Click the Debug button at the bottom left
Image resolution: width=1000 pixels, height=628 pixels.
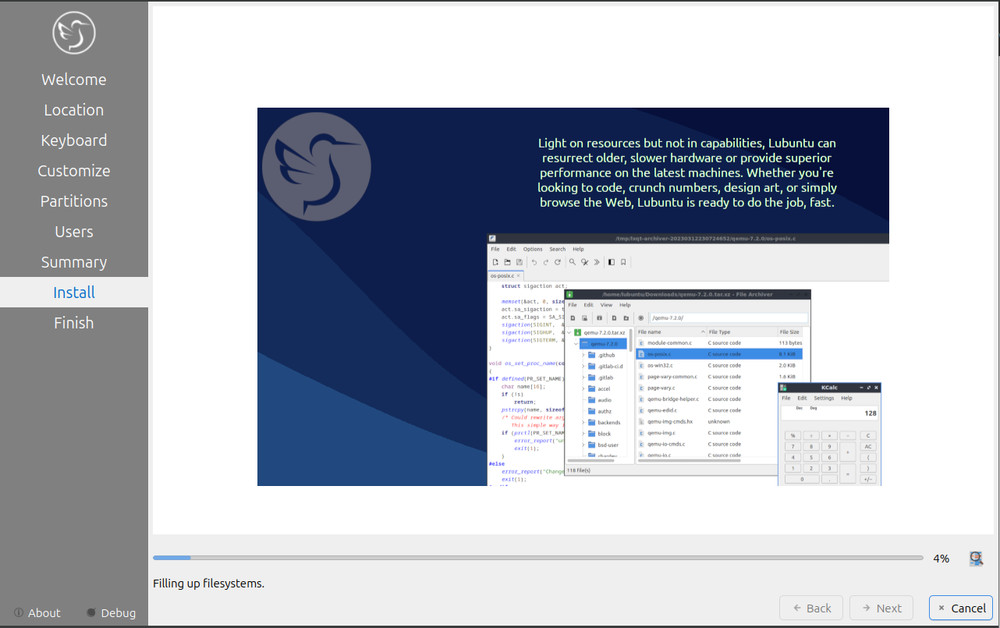click(x=111, y=612)
